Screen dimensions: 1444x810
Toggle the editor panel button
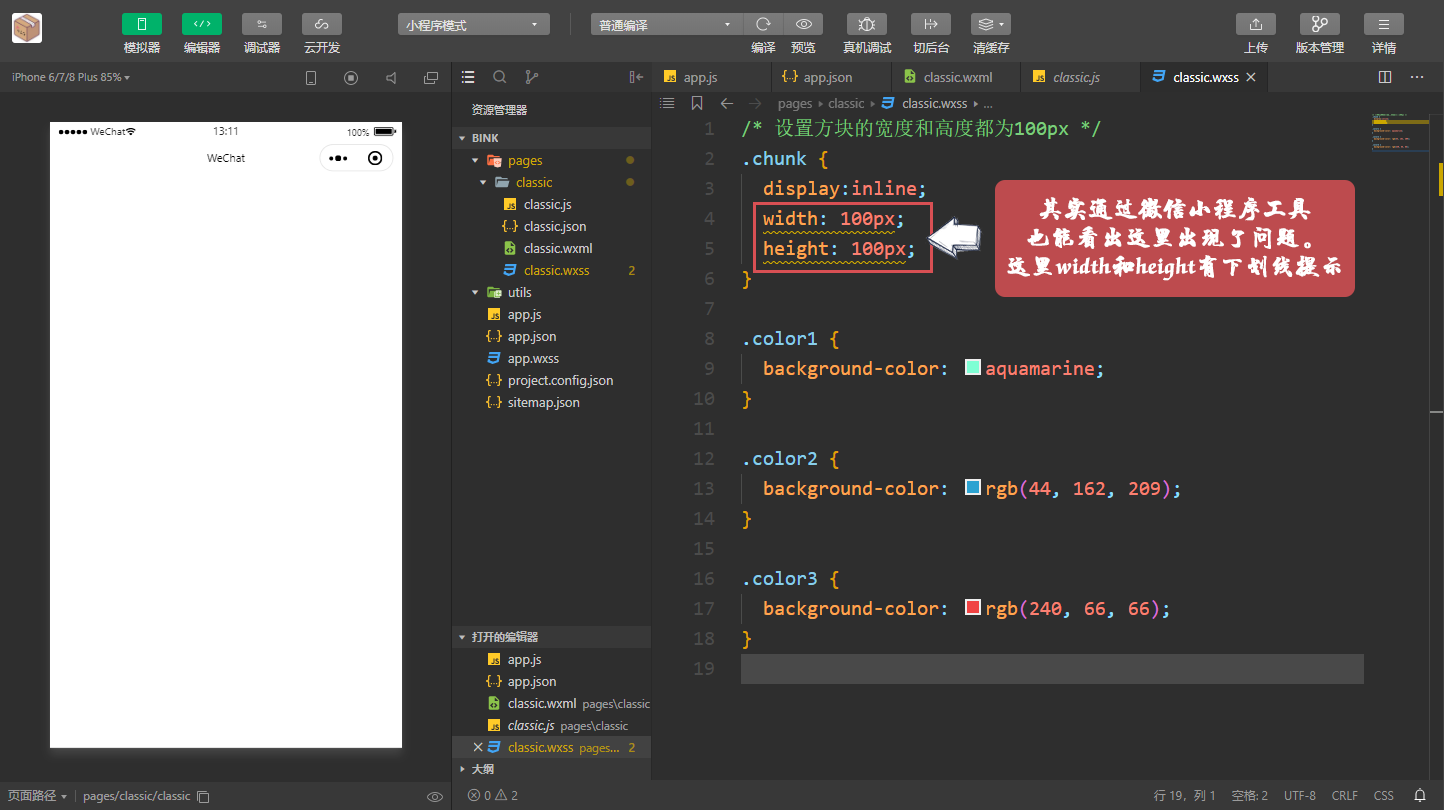pos(202,24)
